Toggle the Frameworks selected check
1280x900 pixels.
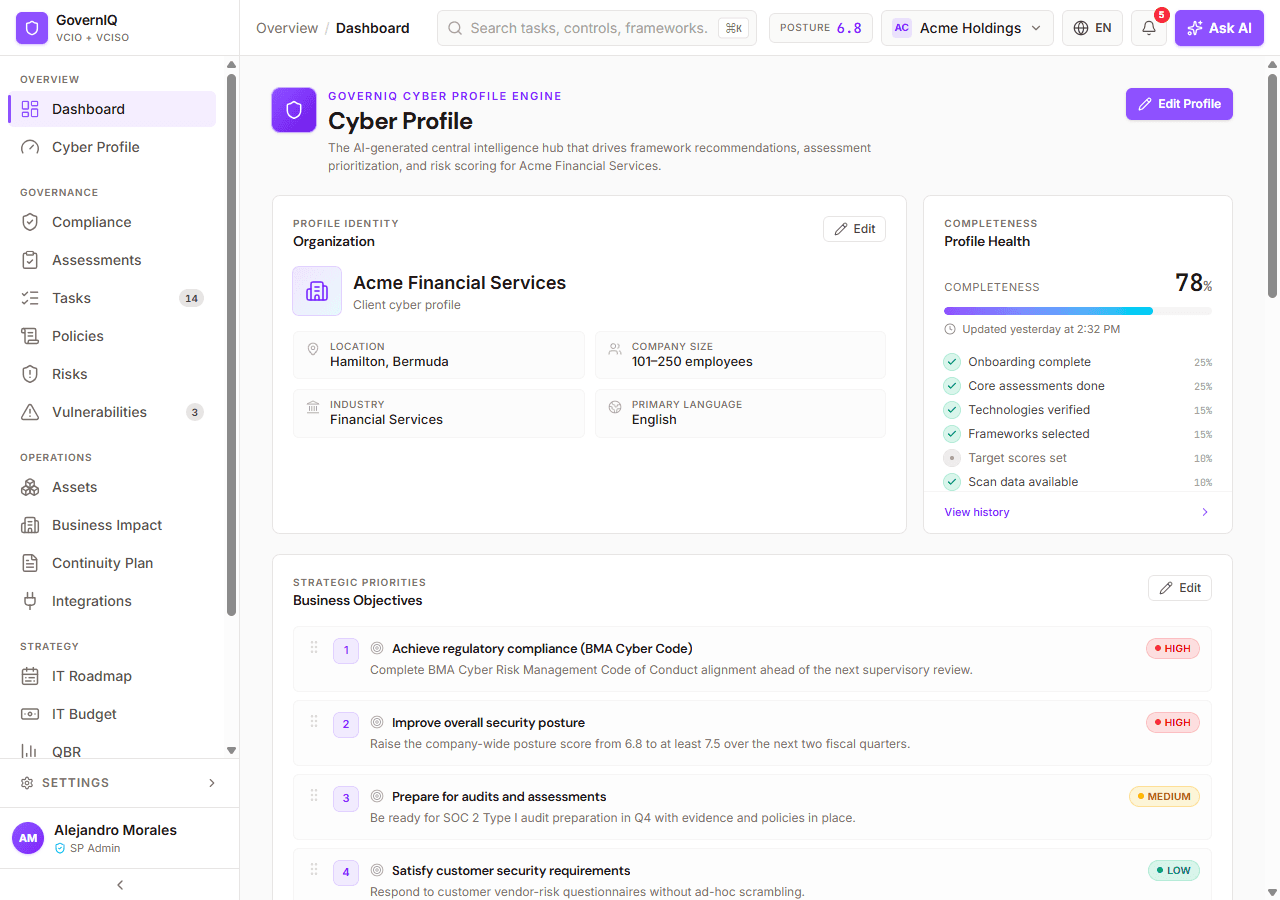tap(952, 434)
